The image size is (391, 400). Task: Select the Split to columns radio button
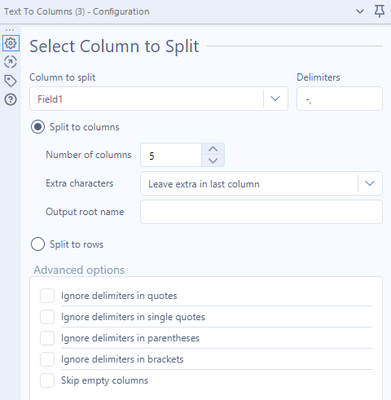pyautogui.click(x=38, y=127)
